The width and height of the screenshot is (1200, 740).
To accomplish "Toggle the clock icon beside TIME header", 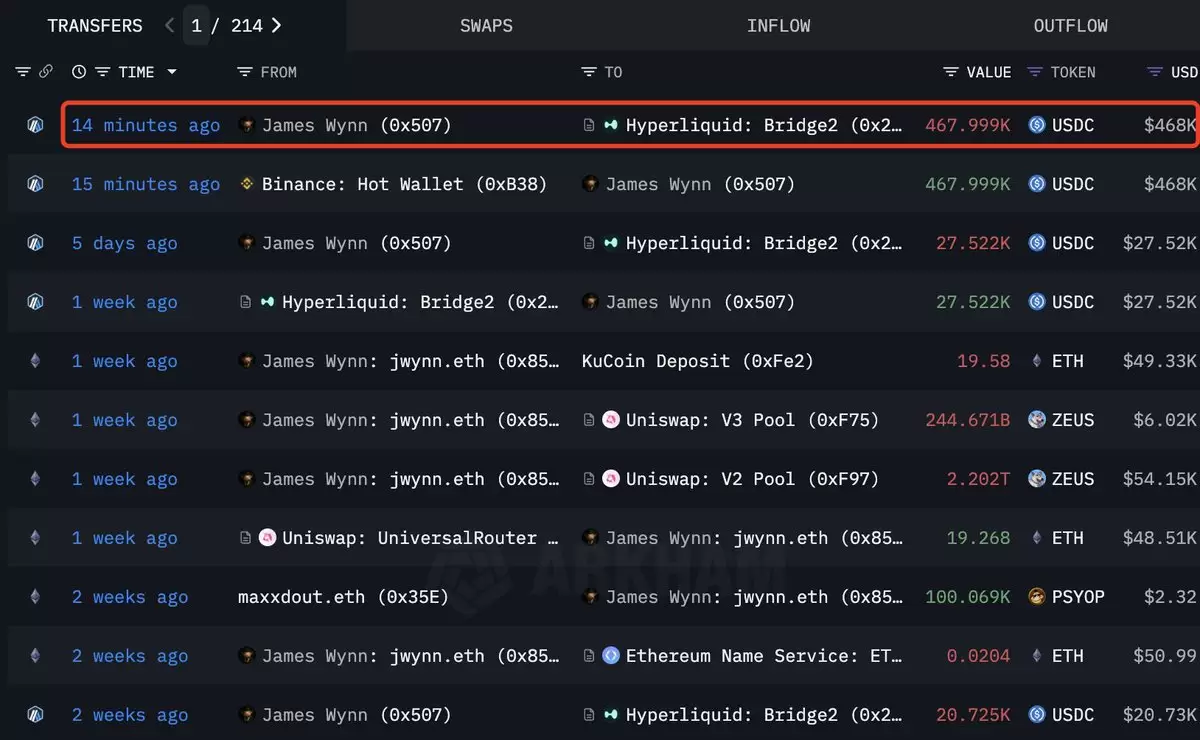I will tap(80, 72).
